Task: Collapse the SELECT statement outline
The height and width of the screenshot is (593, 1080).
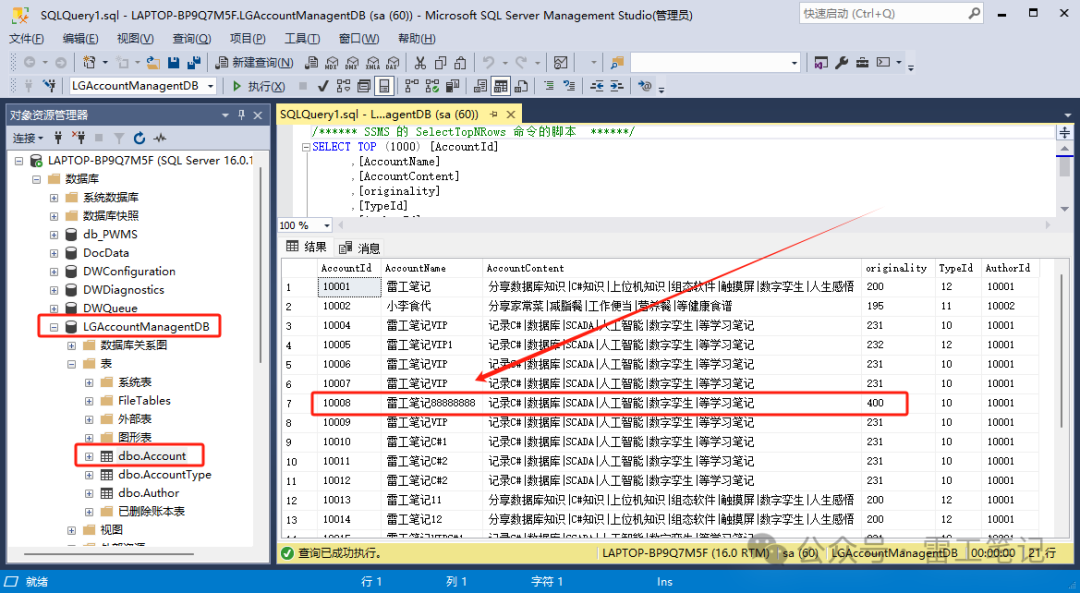Action: [x=306, y=147]
